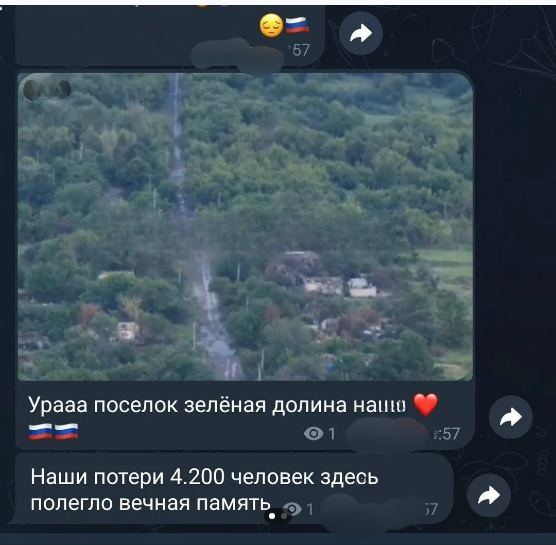Click the pensive face emoji
Screen dimensions: 556x545
point(271,25)
